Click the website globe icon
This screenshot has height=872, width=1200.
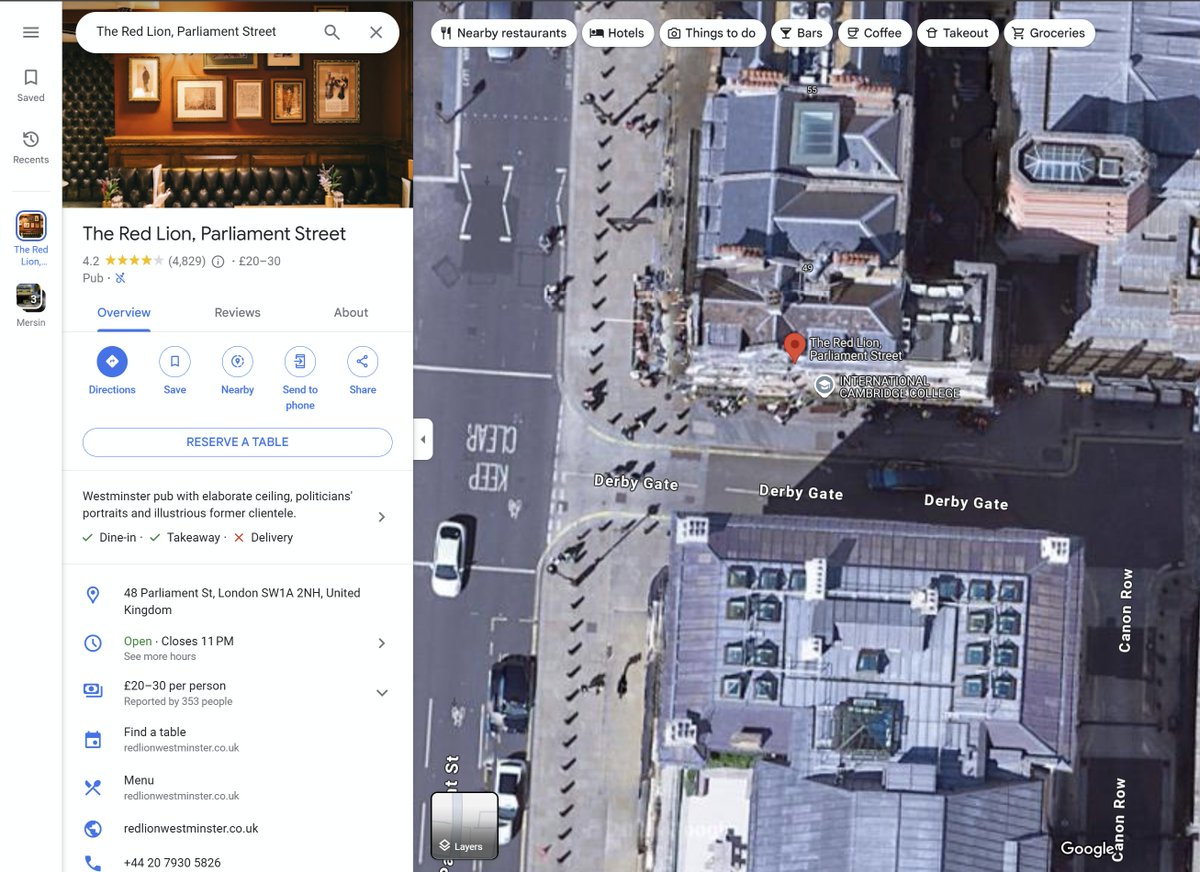pos(93,829)
